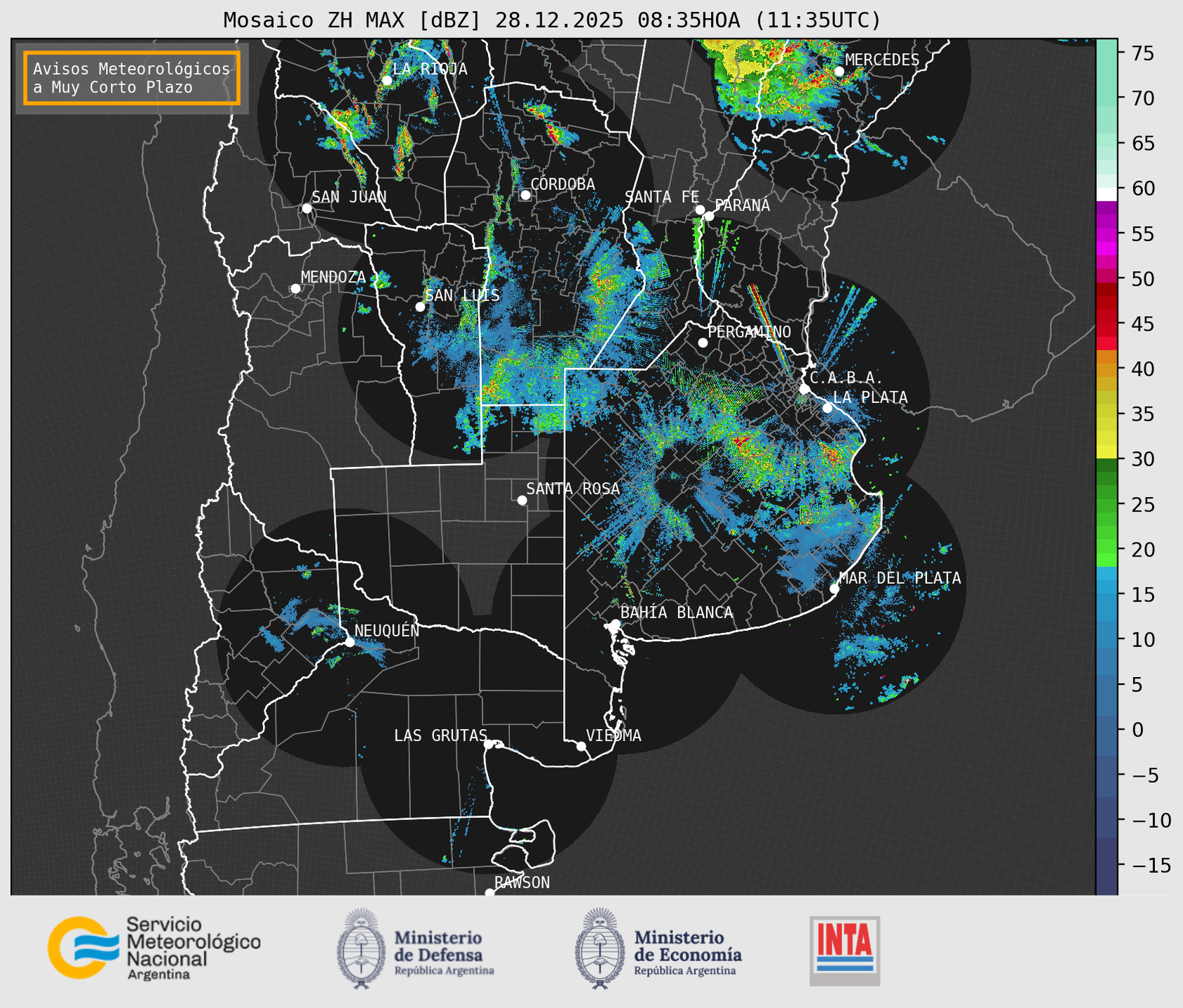Click the Servicio Meteorológico Nacional logo
1183x1008 pixels.
(x=154, y=948)
